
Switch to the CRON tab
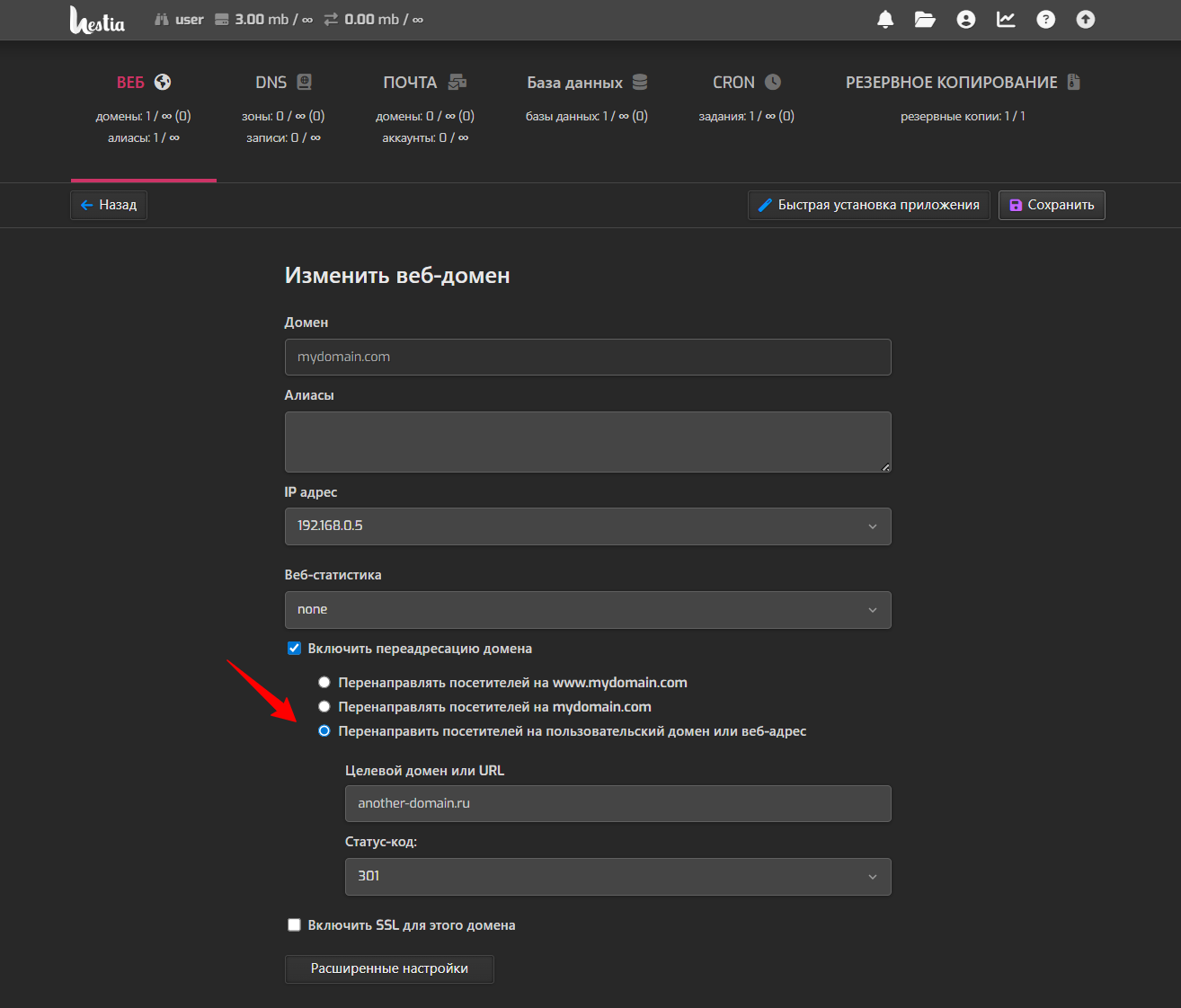(x=747, y=82)
